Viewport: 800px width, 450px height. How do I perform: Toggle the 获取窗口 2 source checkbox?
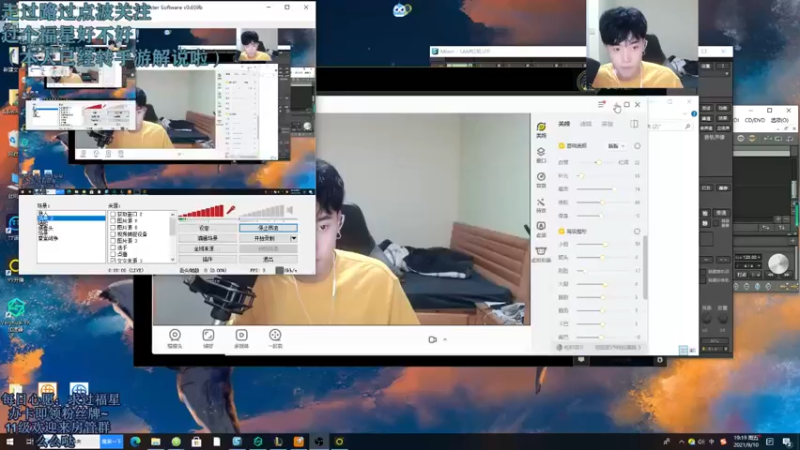113,214
